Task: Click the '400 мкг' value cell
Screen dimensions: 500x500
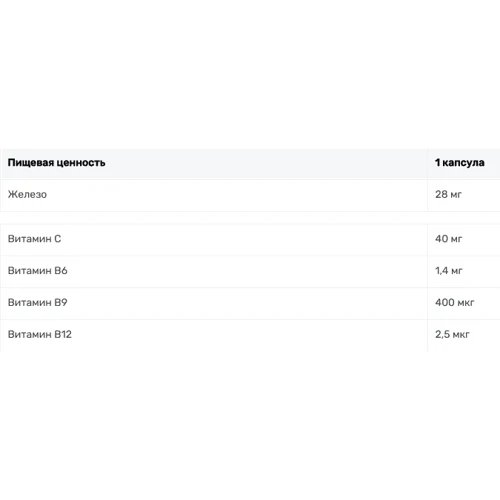Action: (464, 303)
